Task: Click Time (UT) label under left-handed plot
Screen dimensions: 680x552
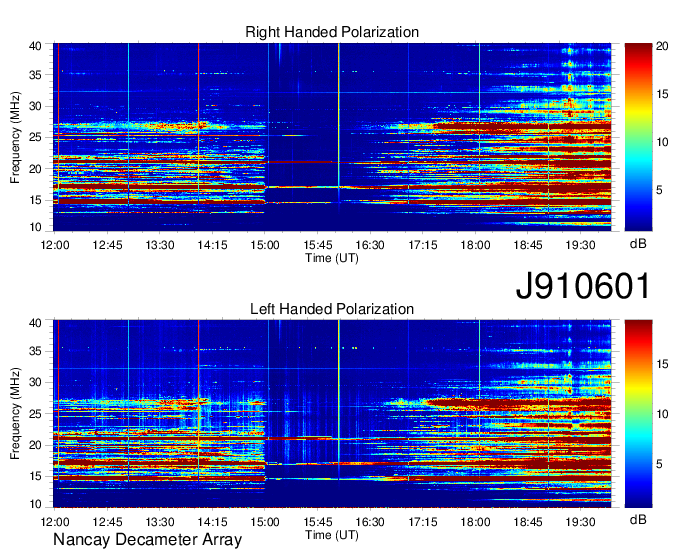Action: tap(332, 535)
